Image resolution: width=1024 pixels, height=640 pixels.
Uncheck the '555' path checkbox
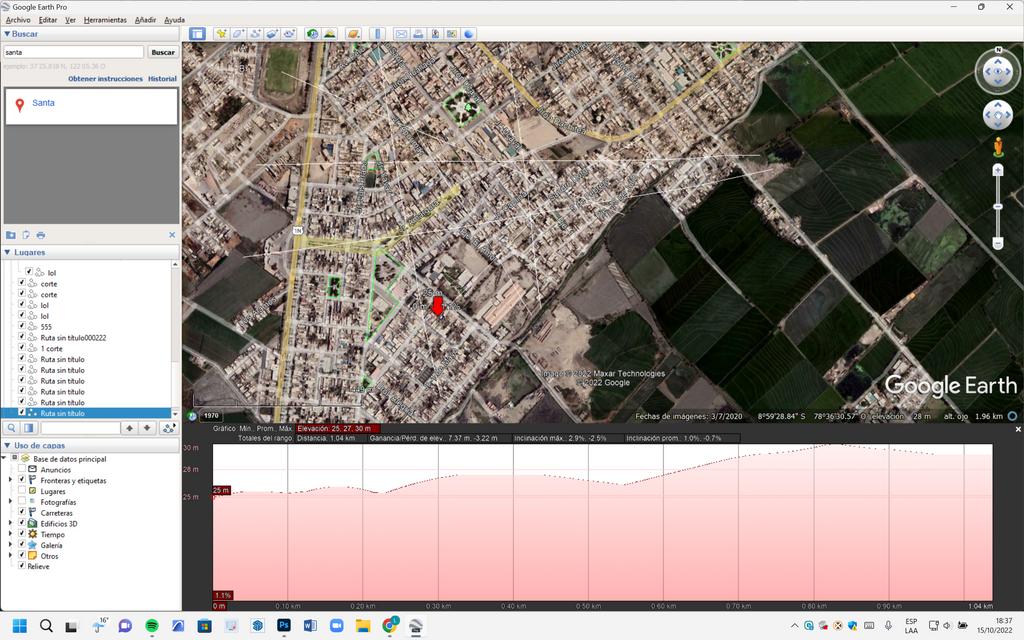pos(22,325)
